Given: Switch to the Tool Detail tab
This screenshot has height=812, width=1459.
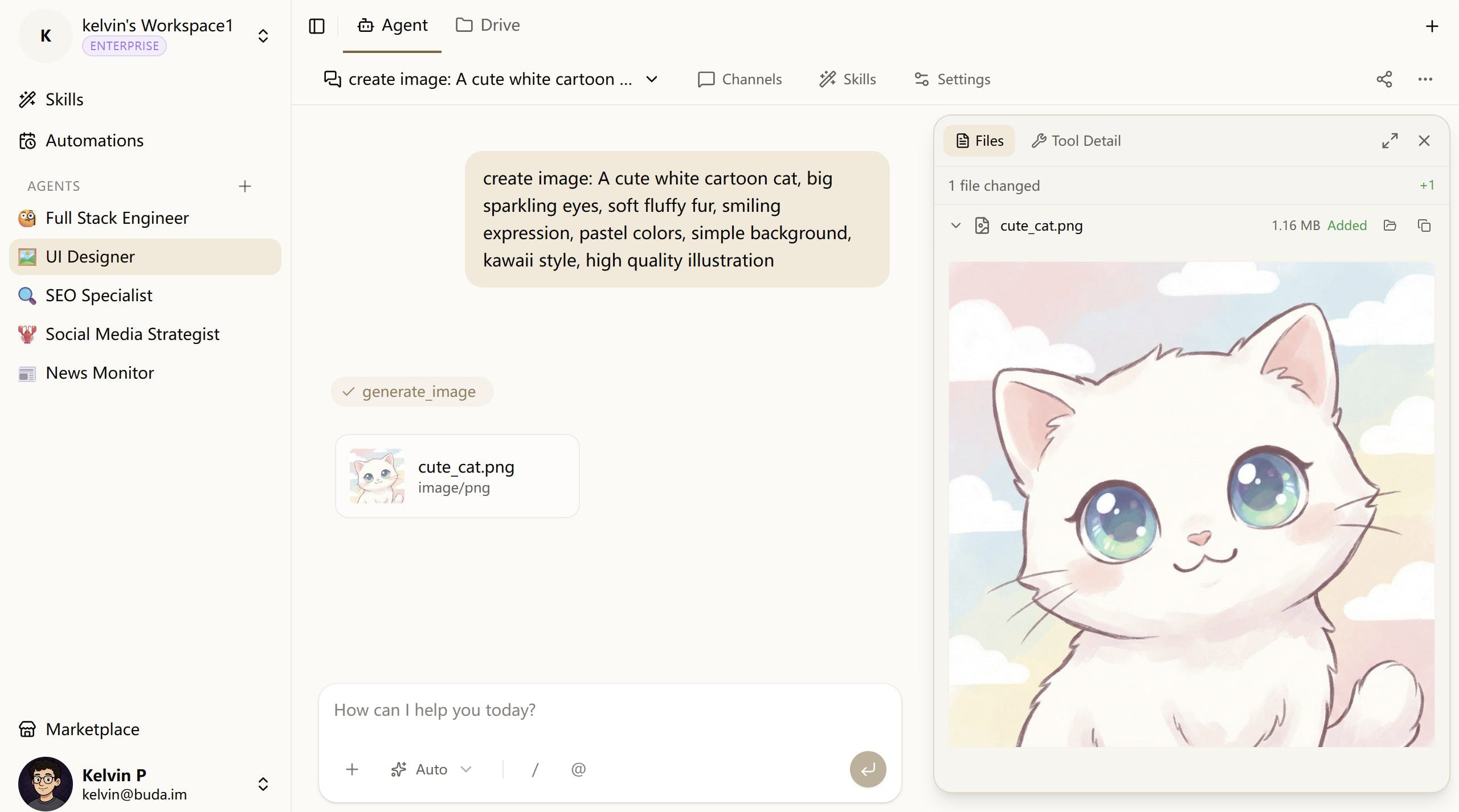Looking at the screenshot, I should [1076, 141].
